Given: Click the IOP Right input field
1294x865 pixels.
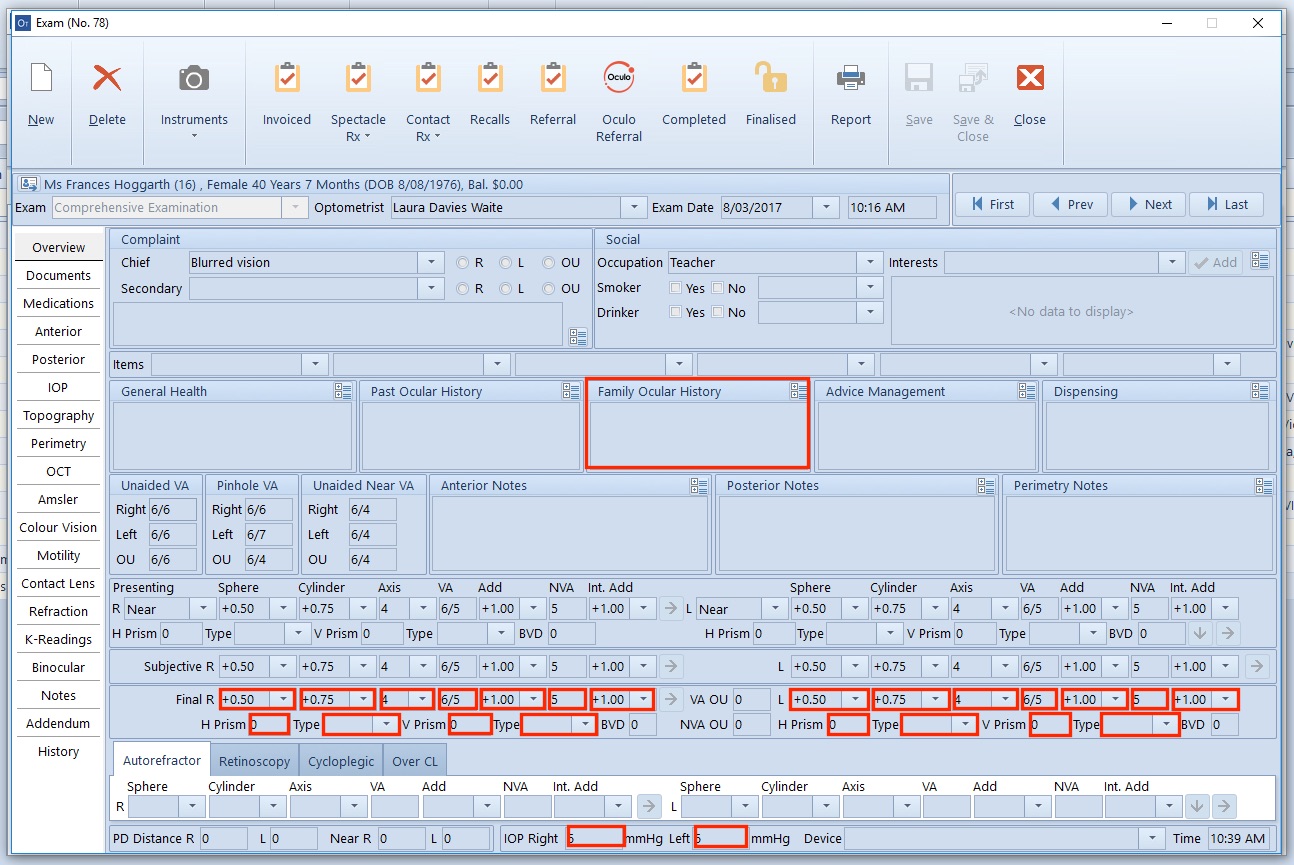Looking at the screenshot, I should pyautogui.click(x=595, y=838).
